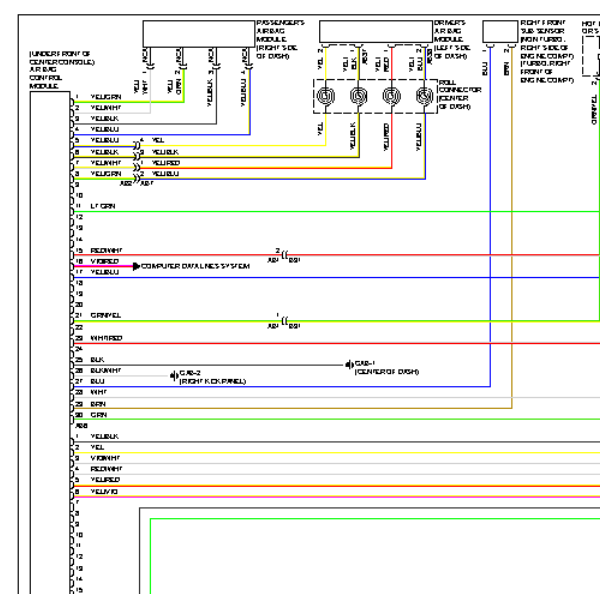
Task: Click the VIO/WHT wire label
Action: pyautogui.click(x=105, y=458)
